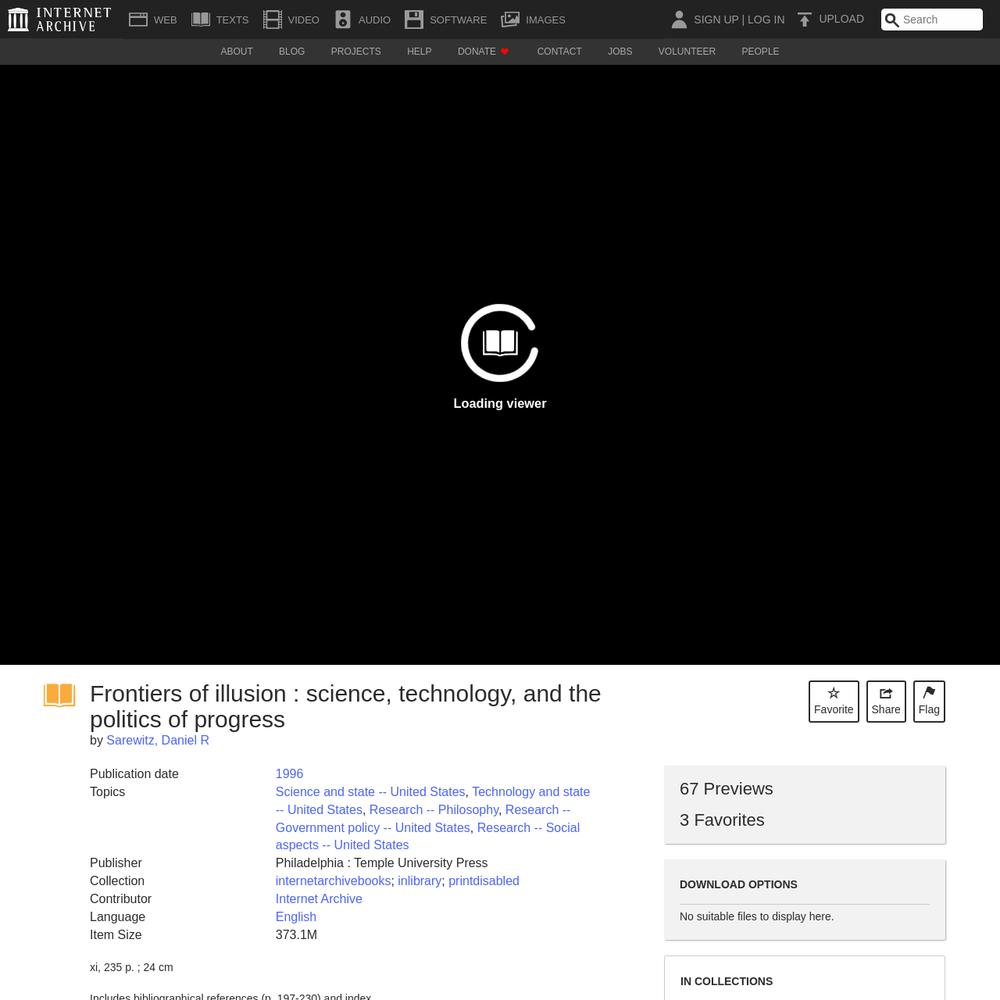Open the internetarchivebooks collection link

333,881
